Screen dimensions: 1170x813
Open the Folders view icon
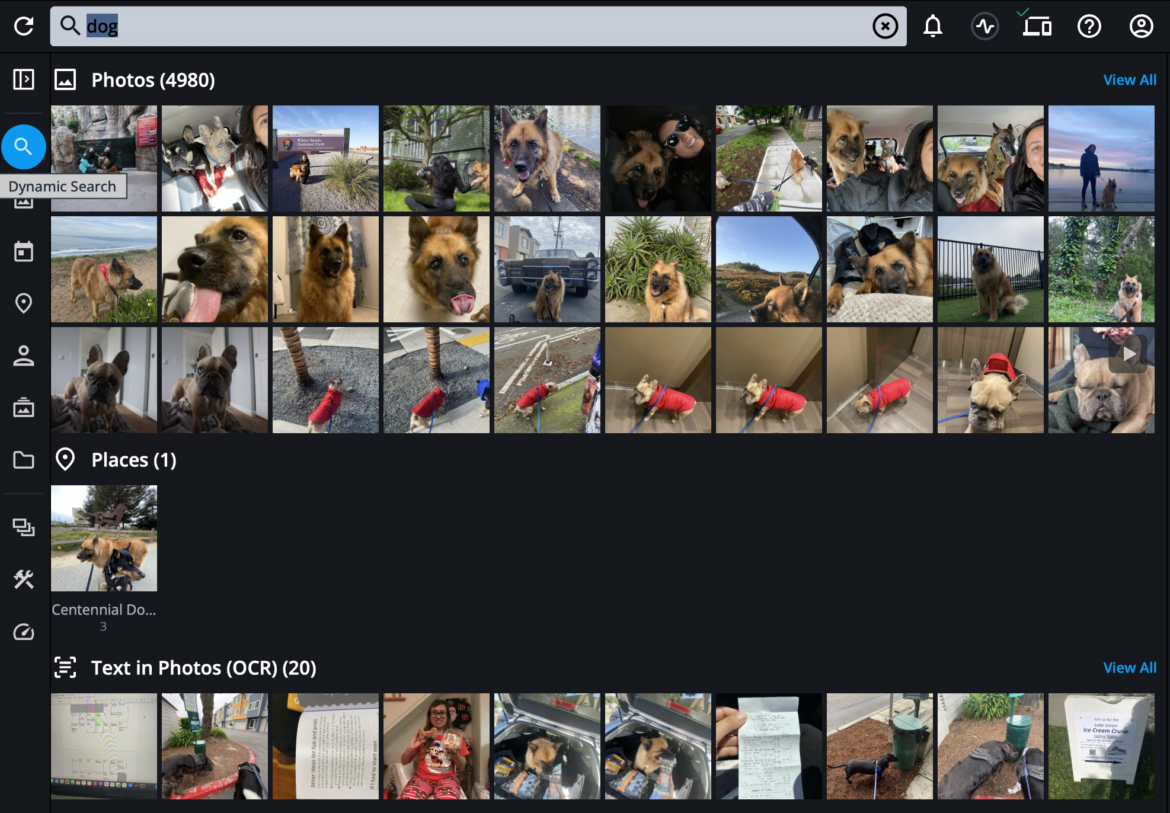click(x=24, y=460)
